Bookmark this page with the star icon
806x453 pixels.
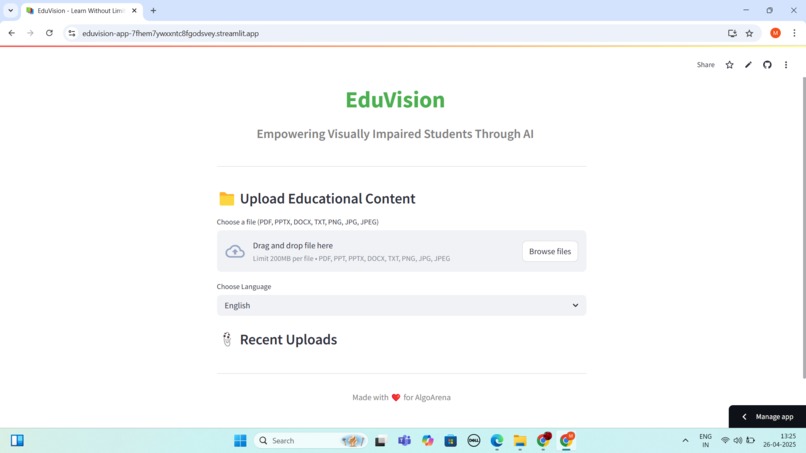749,33
